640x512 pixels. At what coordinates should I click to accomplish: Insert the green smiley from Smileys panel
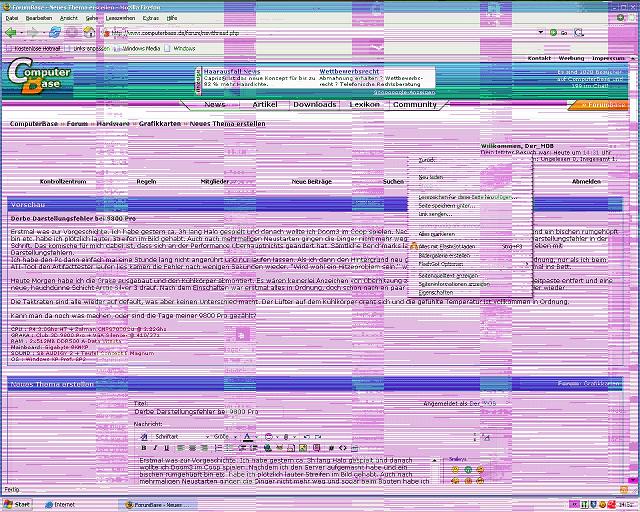pos(468,470)
